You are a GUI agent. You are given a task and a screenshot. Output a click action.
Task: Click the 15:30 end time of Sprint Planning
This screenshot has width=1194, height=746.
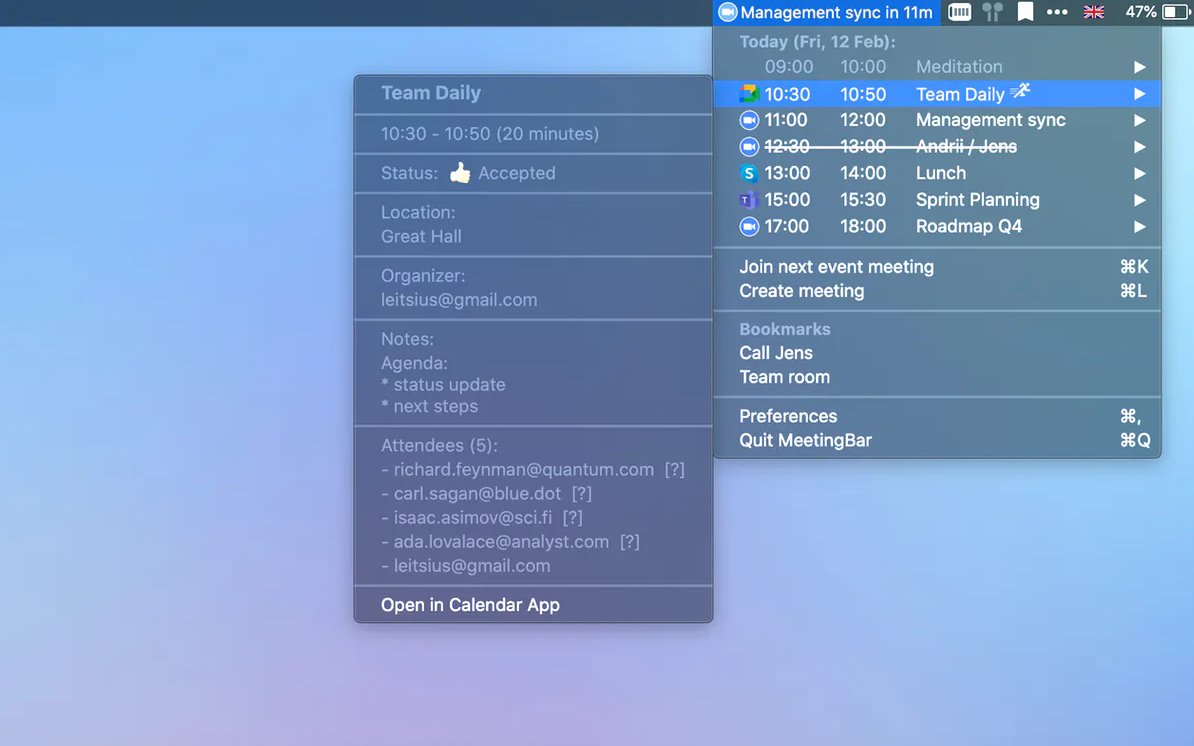[x=863, y=200]
